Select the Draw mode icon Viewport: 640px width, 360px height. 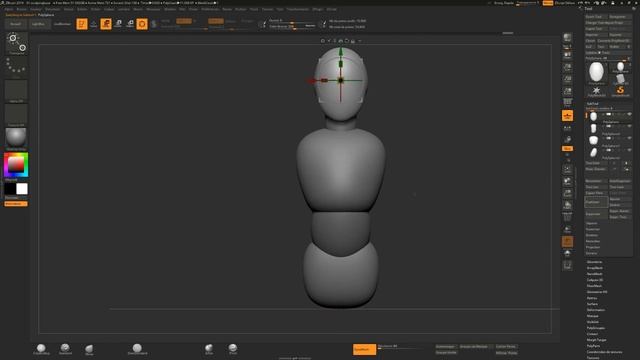(93, 24)
